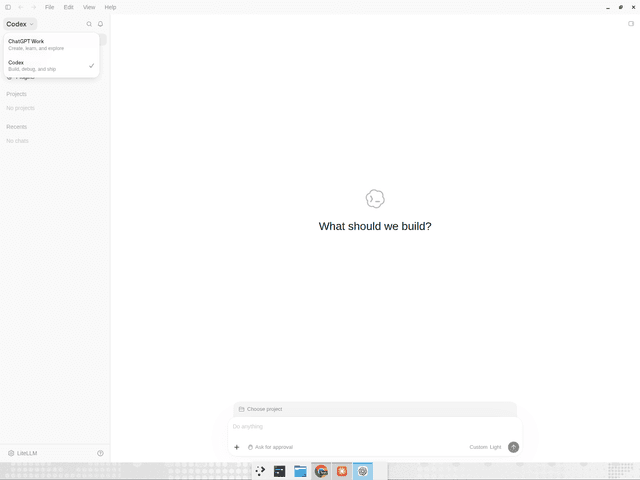Switch to the Chrome browser taskbar icon

(x=321, y=471)
